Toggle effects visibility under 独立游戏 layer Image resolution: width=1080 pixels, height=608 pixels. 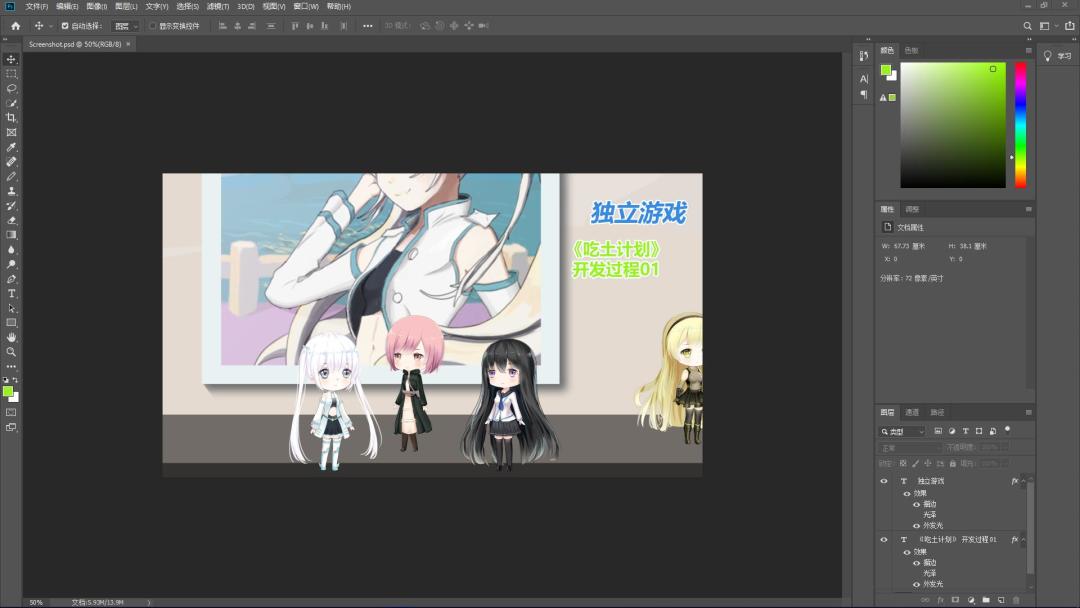[x=906, y=494]
